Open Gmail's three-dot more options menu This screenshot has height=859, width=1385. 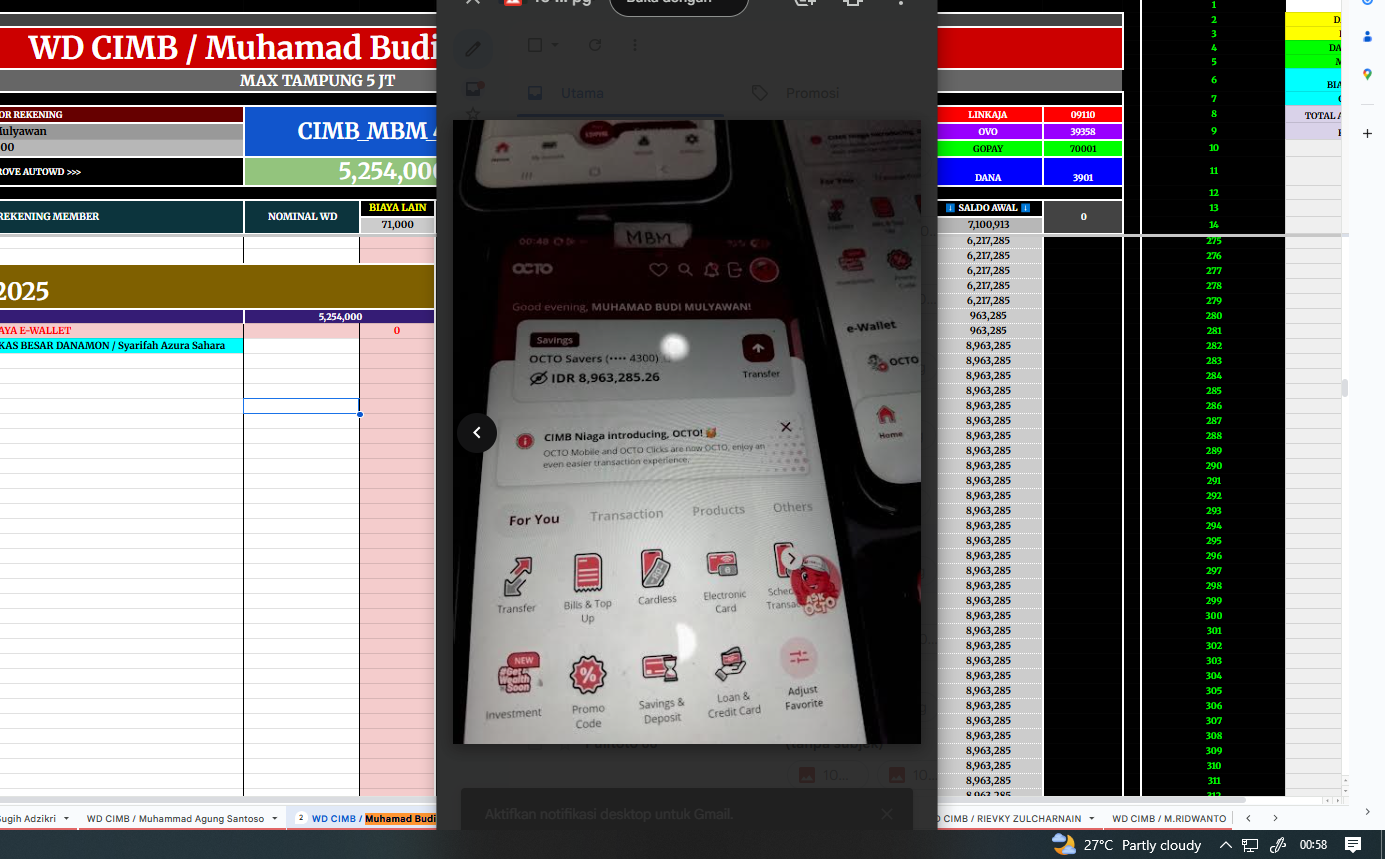click(x=635, y=45)
